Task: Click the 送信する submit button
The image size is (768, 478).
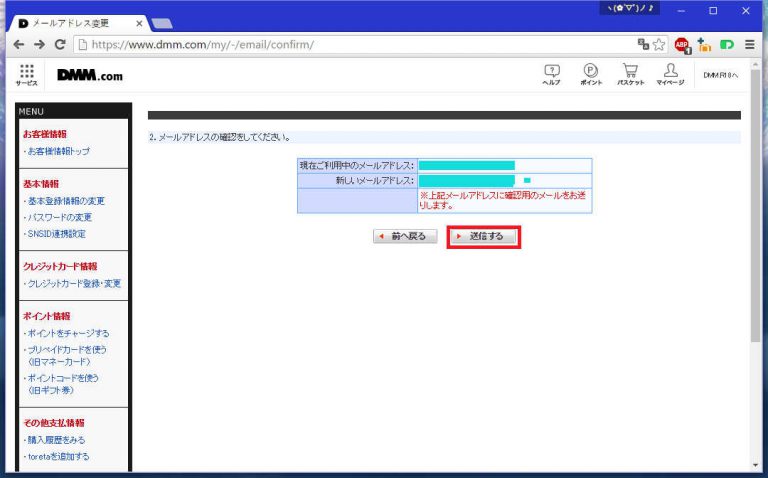Action: 483,237
